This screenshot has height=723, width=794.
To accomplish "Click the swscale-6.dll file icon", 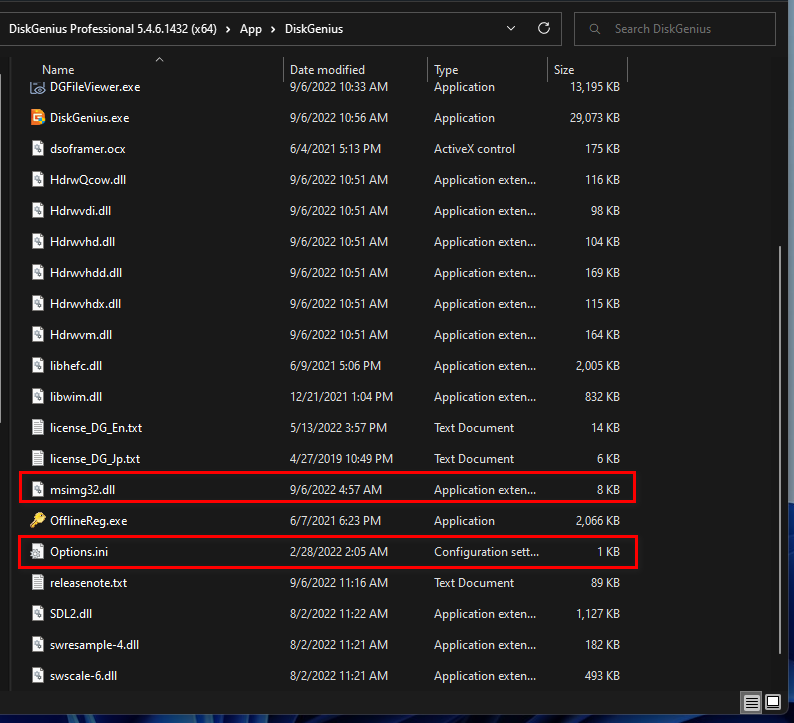I will 38,675.
